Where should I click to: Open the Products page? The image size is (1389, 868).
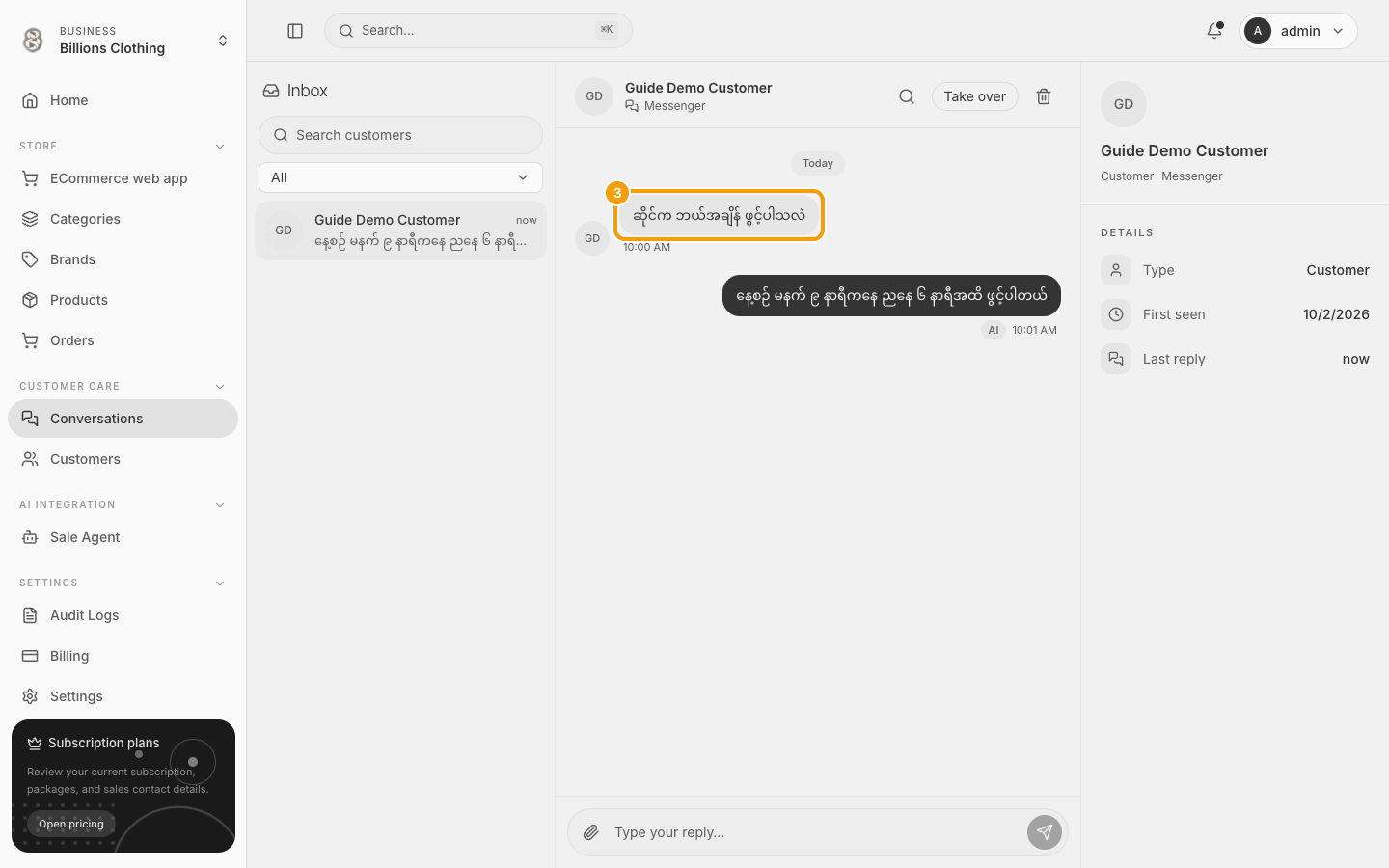coord(123,300)
